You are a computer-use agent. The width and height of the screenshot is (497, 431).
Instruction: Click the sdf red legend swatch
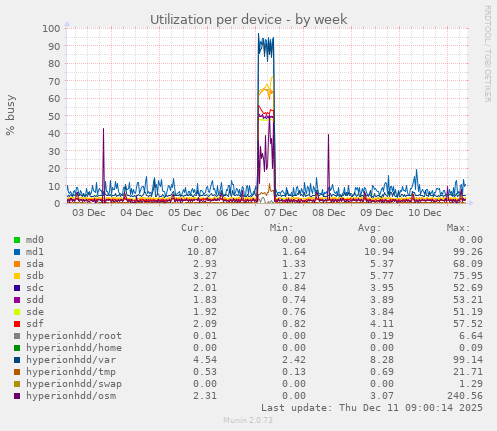pos(17,324)
